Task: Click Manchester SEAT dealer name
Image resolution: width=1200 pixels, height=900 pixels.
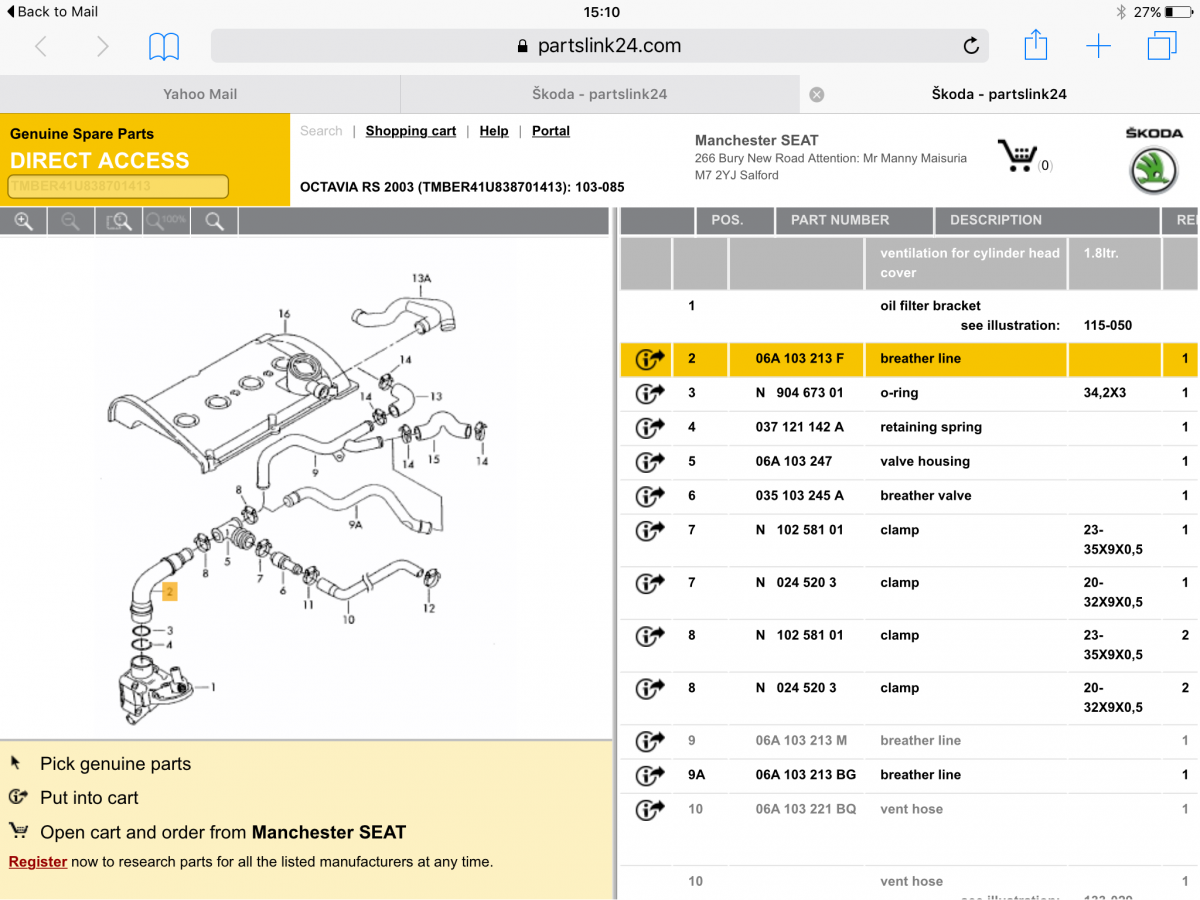Action: [757, 141]
